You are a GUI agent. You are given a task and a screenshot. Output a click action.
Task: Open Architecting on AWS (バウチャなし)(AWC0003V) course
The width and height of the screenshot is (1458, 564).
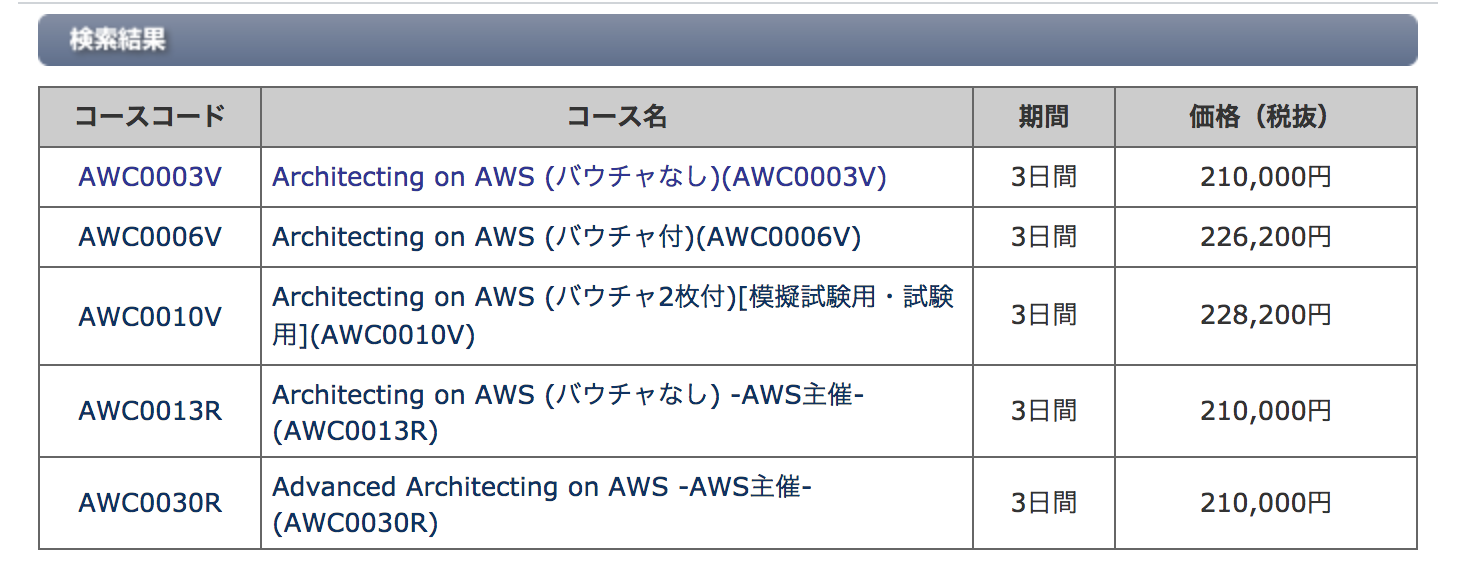tap(579, 177)
